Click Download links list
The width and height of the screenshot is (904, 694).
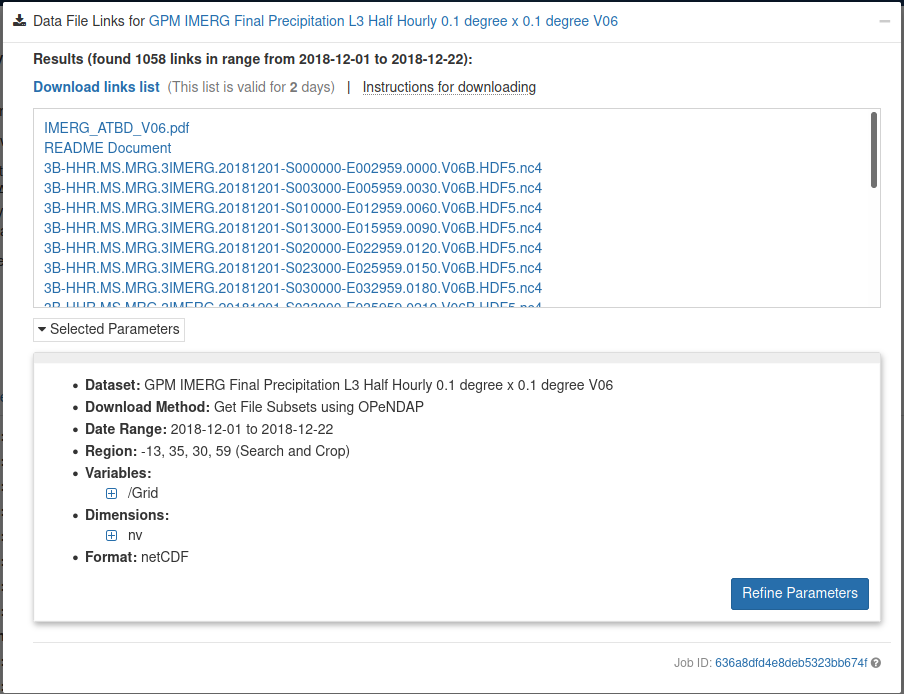(96, 87)
